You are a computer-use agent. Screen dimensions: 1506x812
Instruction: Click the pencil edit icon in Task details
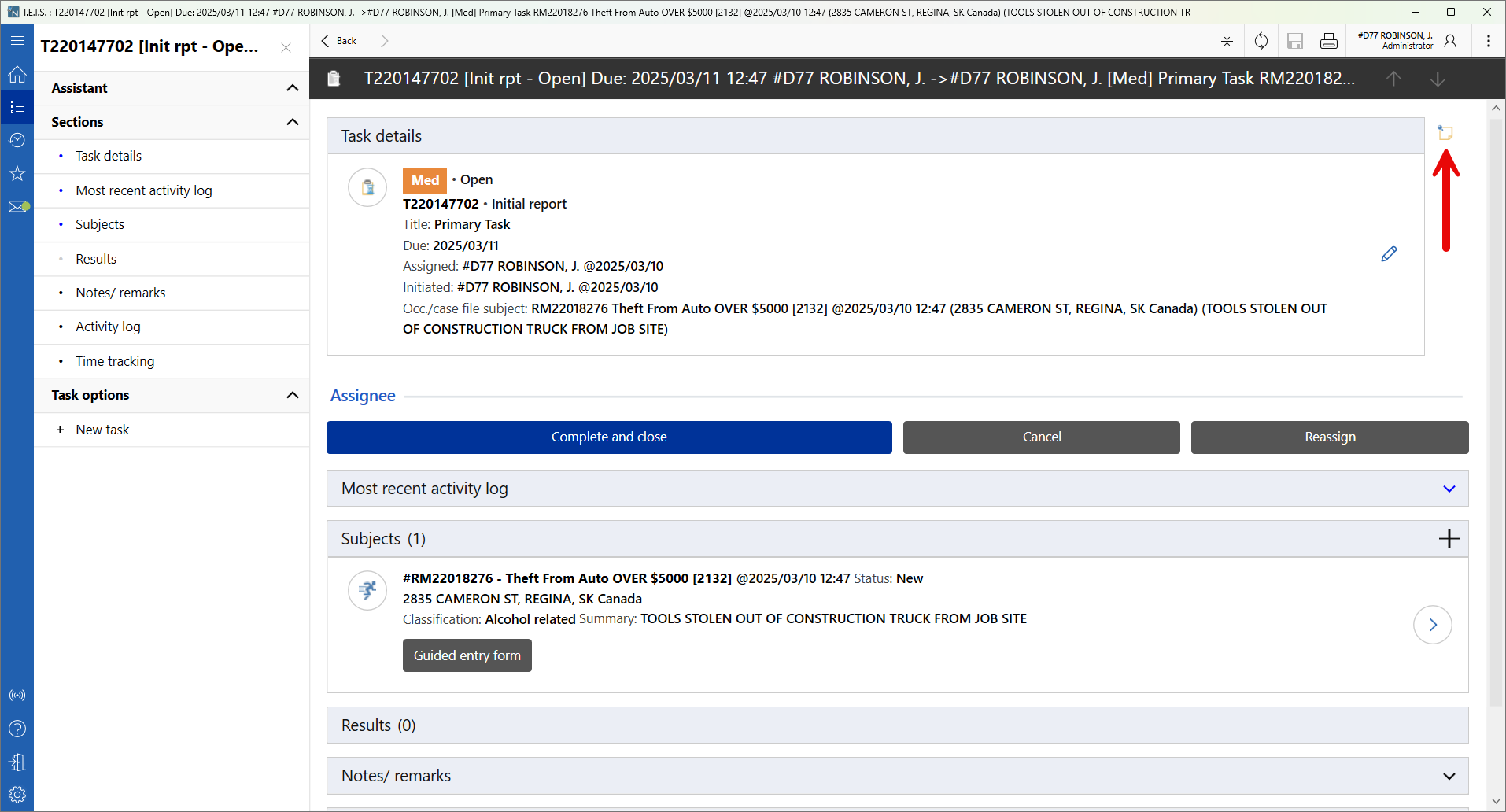1389,254
